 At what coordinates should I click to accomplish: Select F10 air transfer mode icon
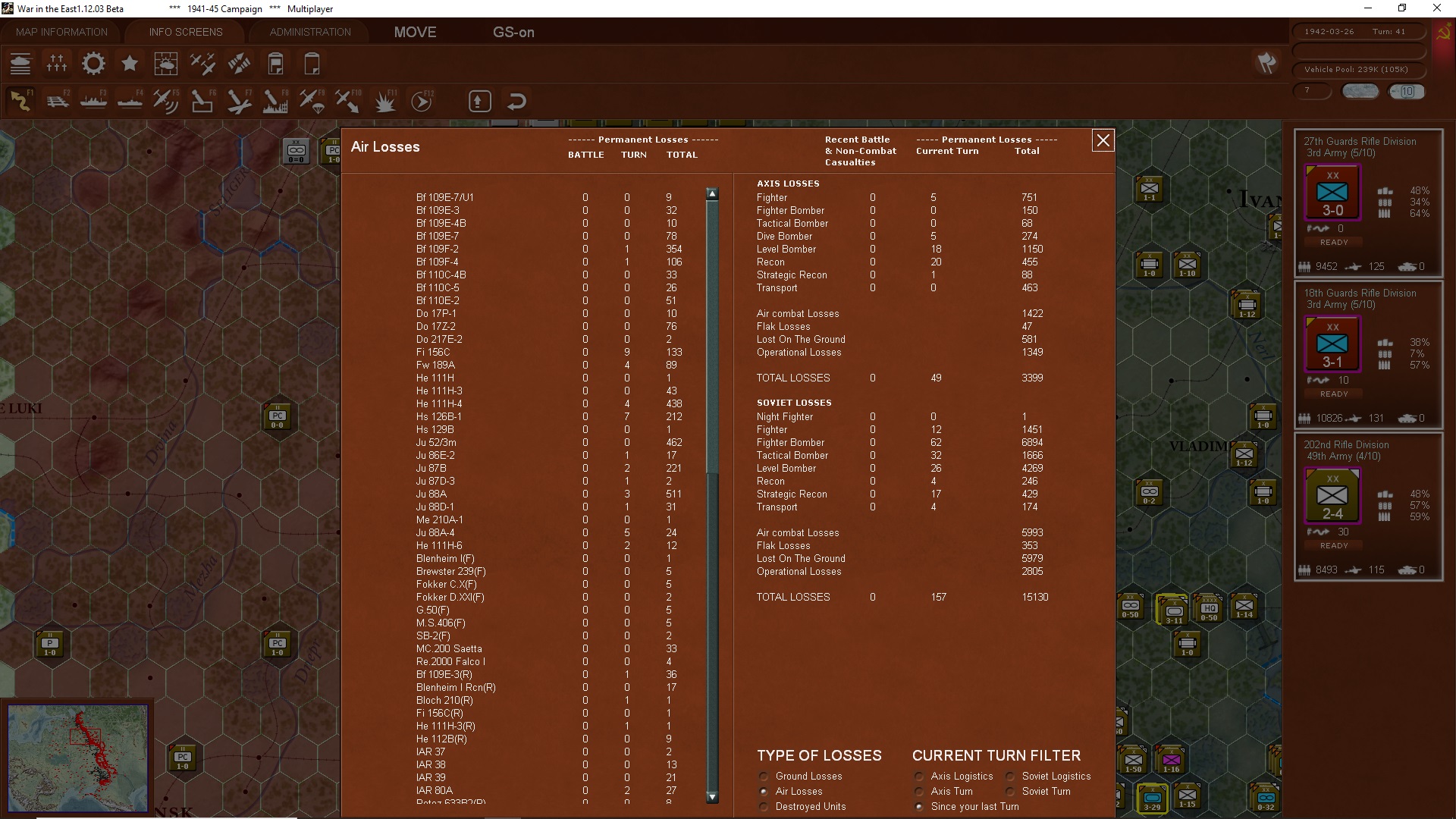[x=348, y=101]
